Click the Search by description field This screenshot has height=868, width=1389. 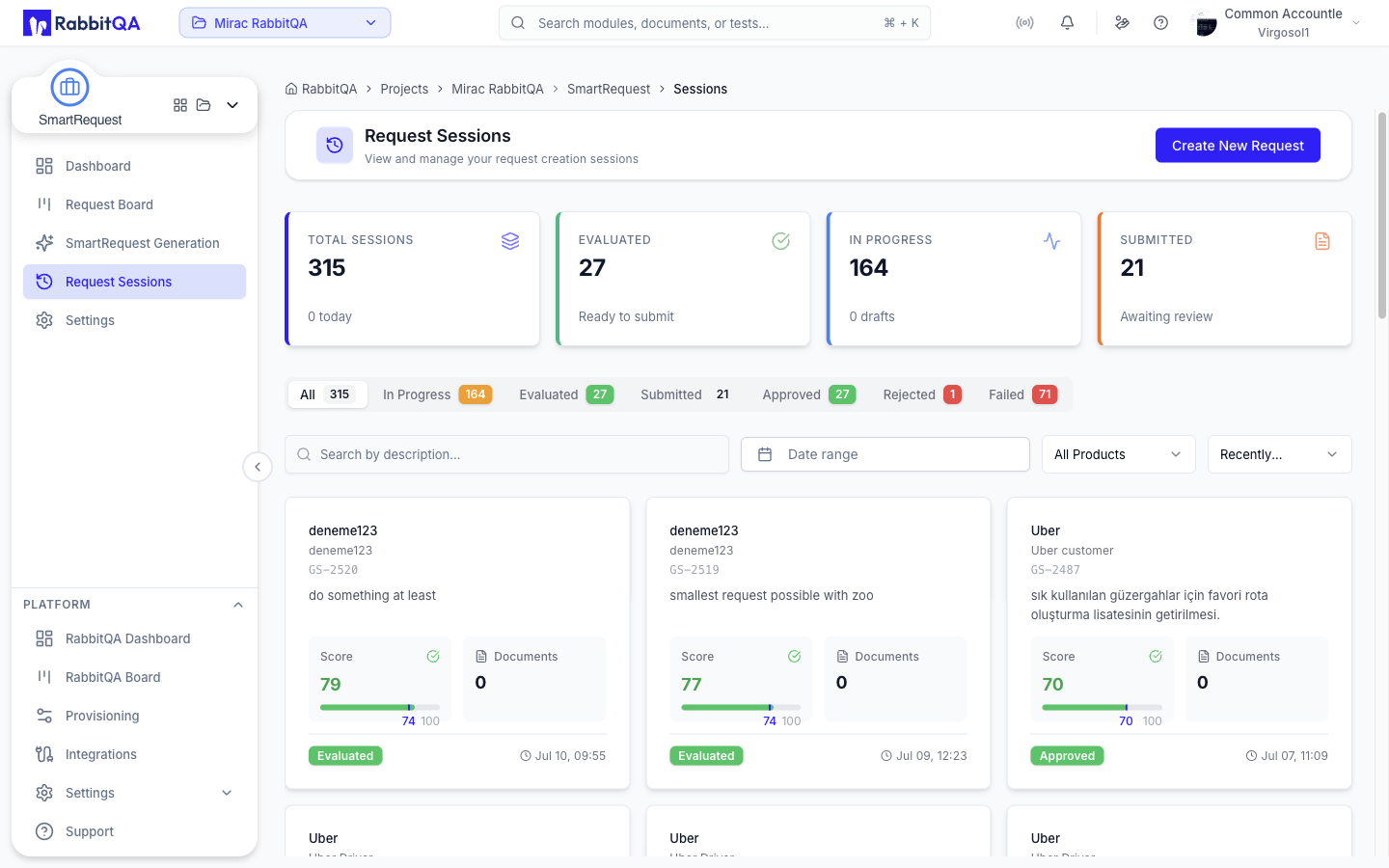pos(506,454)
